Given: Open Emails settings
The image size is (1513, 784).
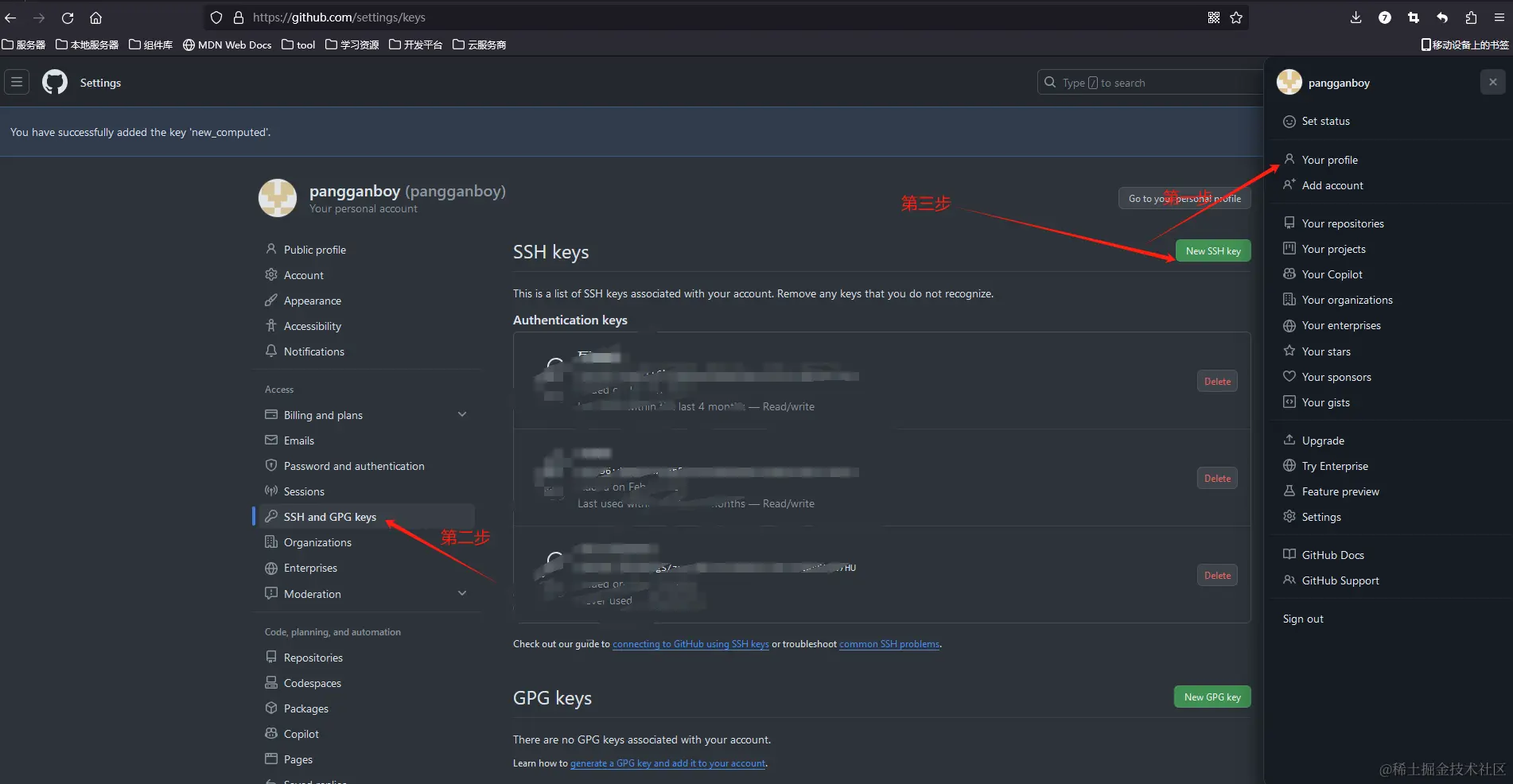Looking at the screenshot, I should [x=299, y=441].
